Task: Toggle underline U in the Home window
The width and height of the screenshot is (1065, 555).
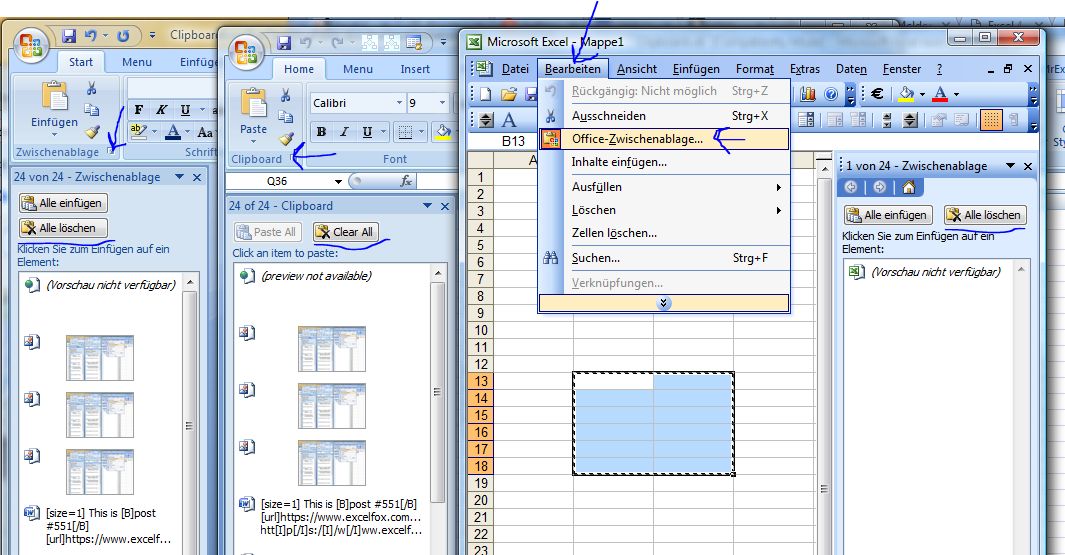Action: [x=367, y=132]
